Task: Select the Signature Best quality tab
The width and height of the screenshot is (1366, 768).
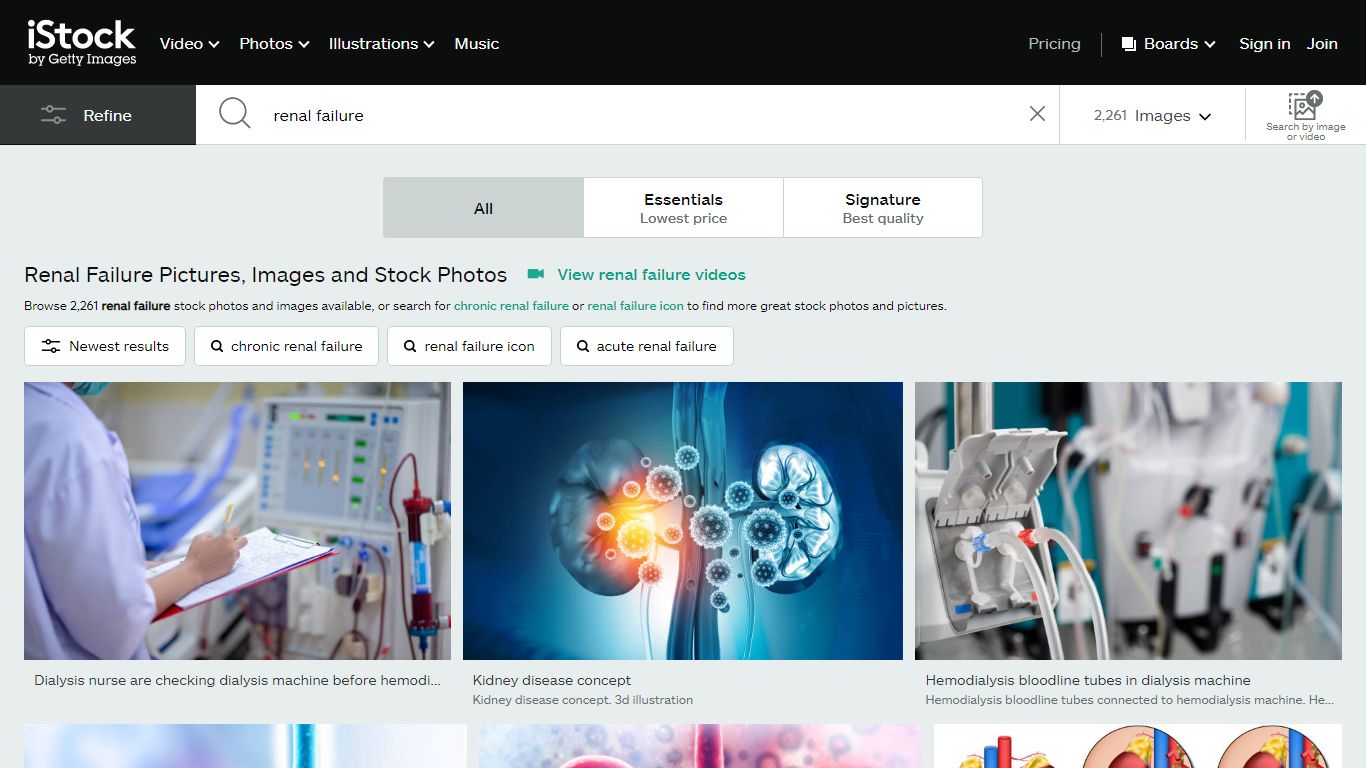Action: point(883,208)
